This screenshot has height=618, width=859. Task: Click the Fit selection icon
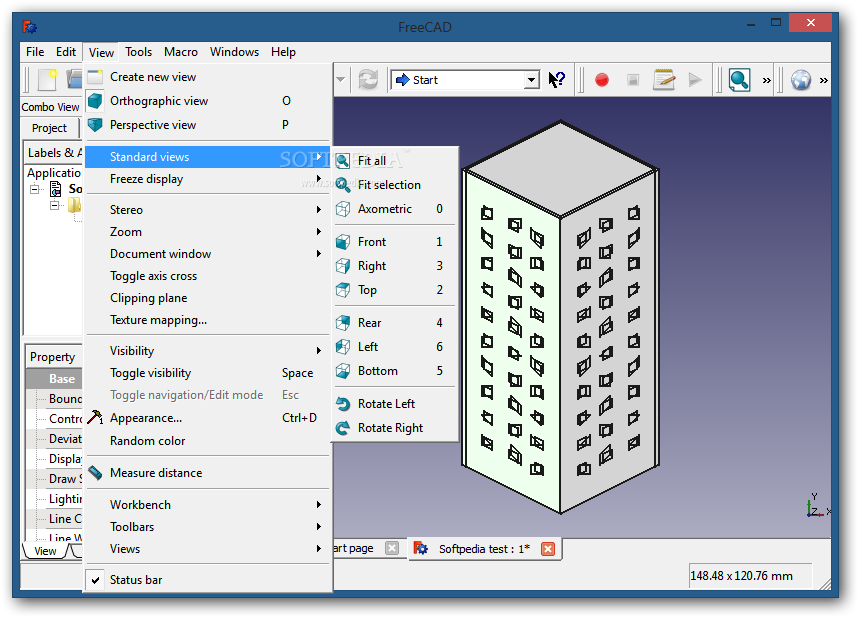point(343,185)
